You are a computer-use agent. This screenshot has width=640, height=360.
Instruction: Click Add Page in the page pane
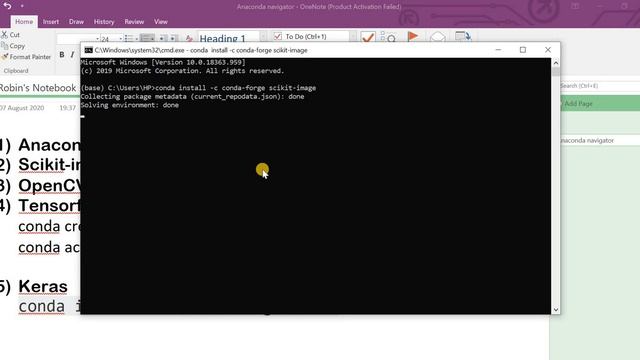coord(600,104)
